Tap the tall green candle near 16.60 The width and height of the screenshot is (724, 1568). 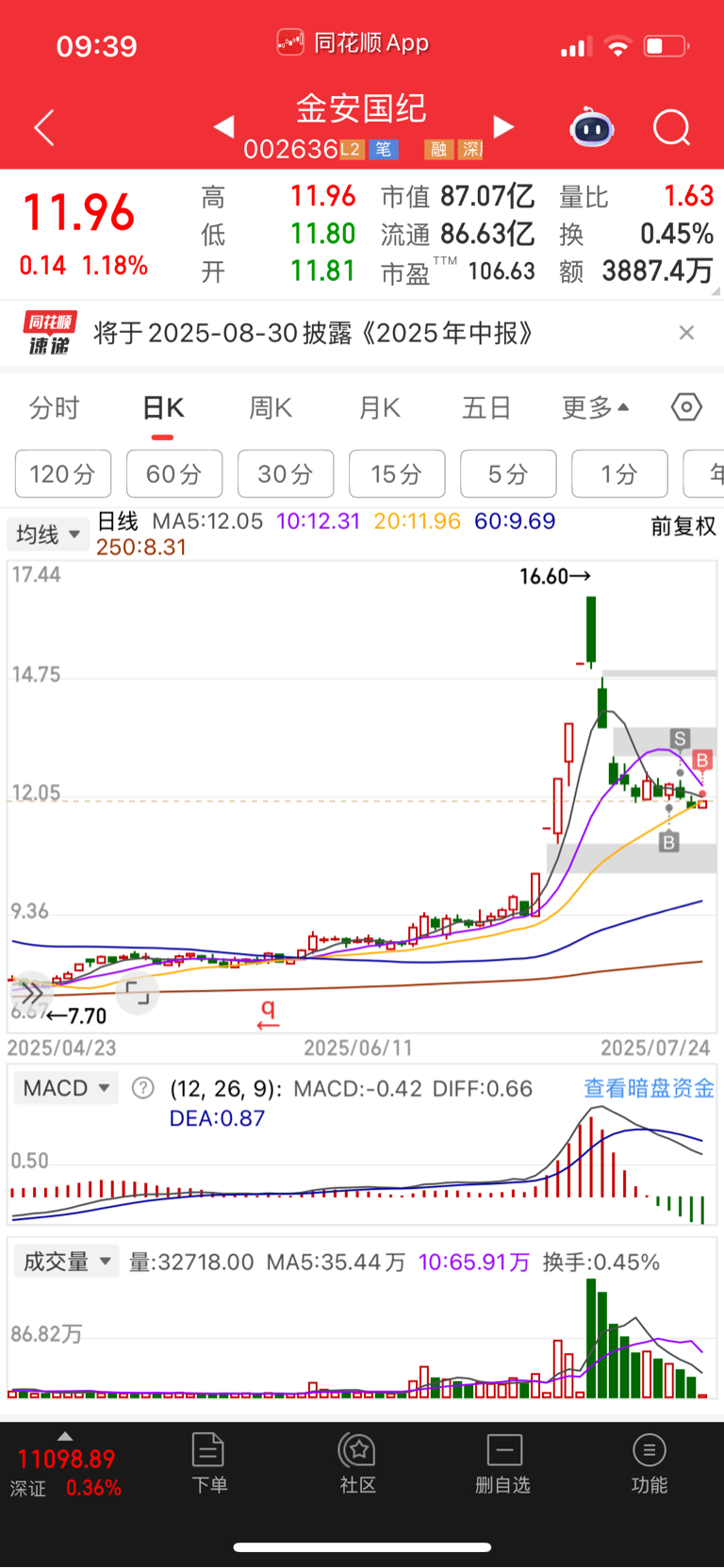click(x=591, y=631)
